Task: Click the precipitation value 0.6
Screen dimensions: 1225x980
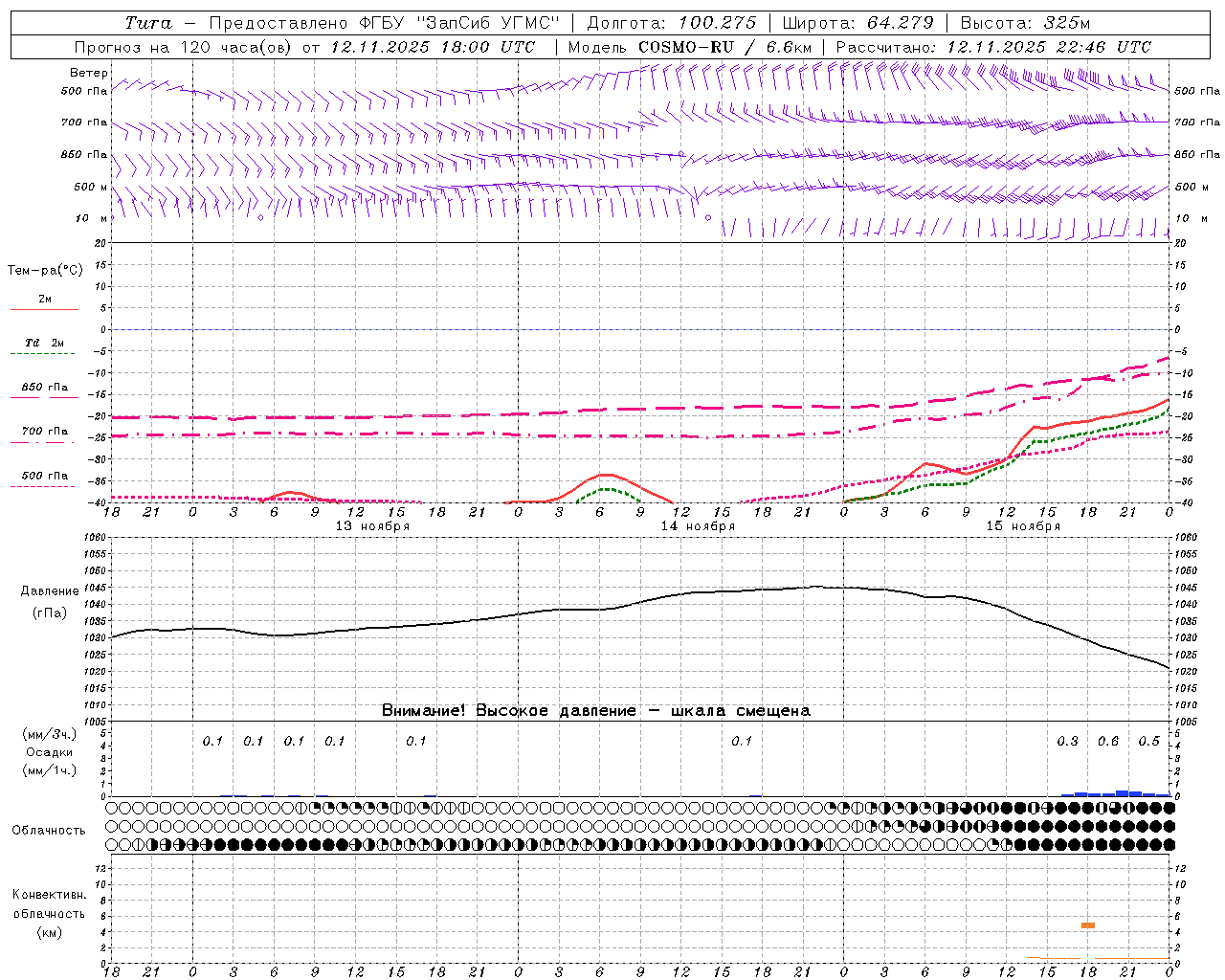Action: pyautogui.click(x=1108, y=742)
